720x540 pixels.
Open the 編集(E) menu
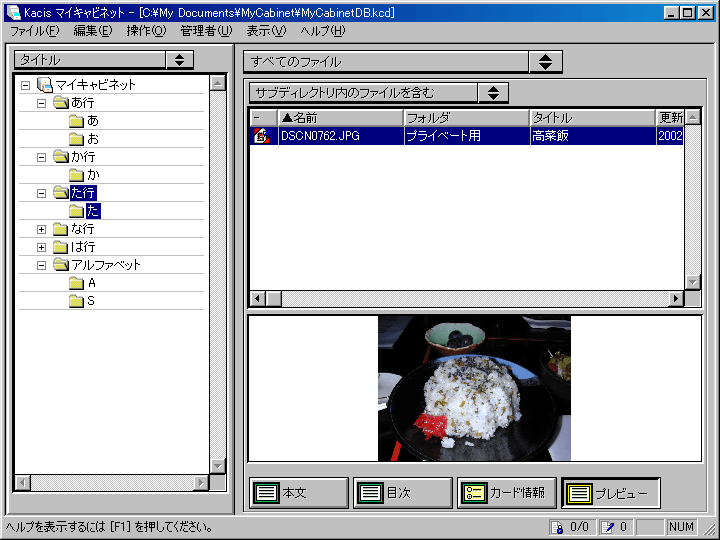click(x=93, y=31)
